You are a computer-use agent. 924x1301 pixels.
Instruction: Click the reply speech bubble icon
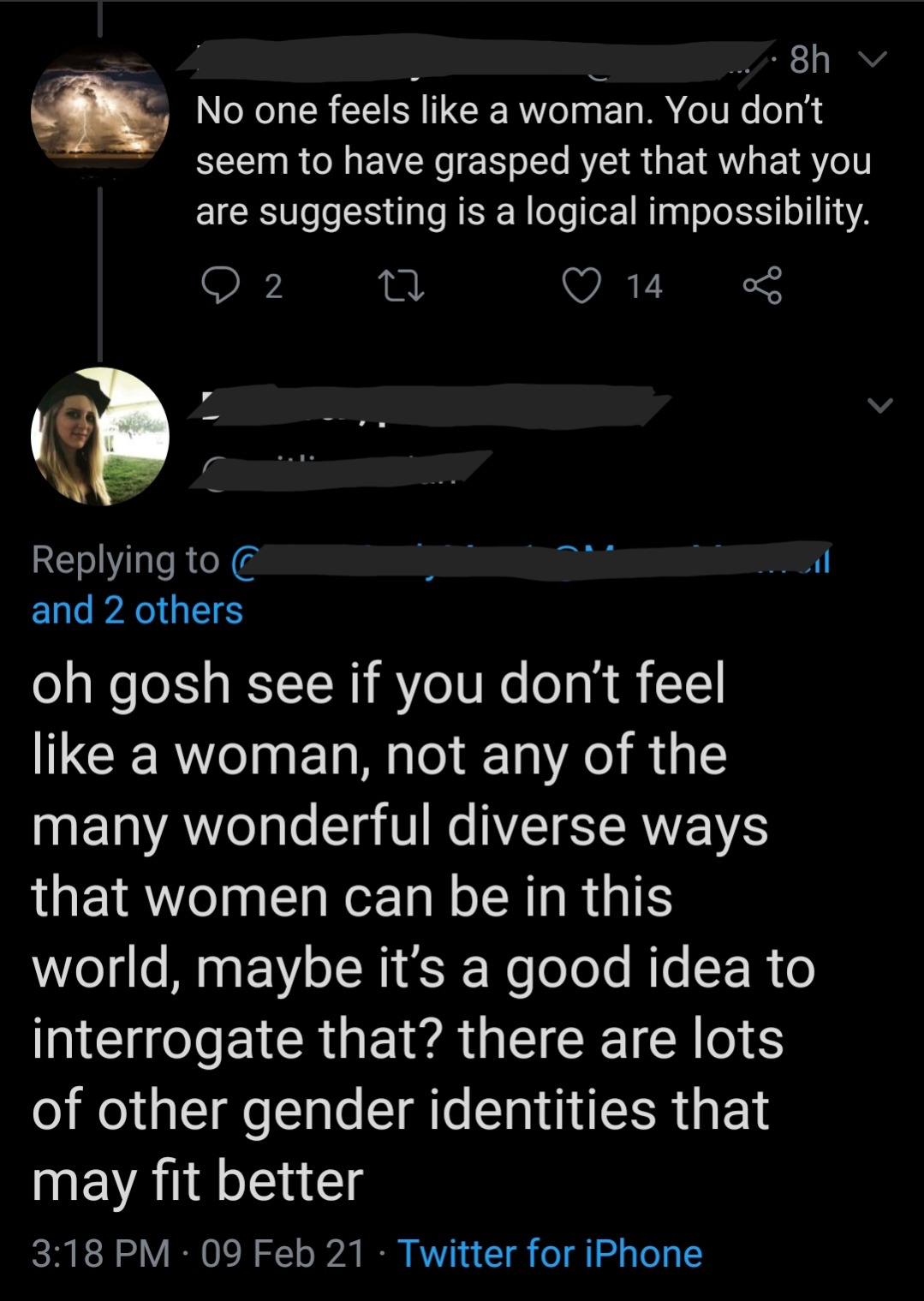[x=221, y=286]
